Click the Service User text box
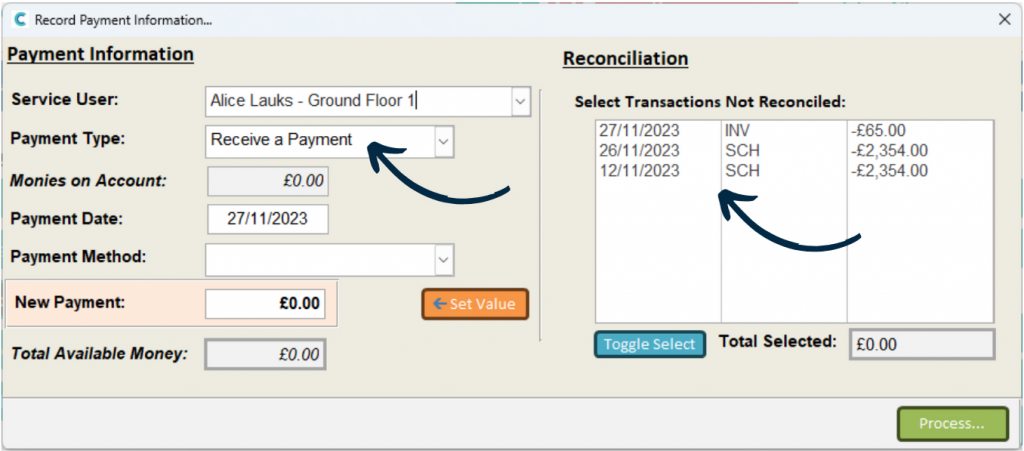 359,102
